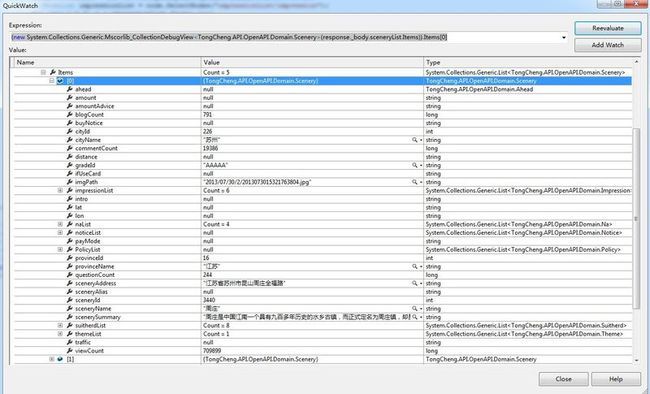Click the object icon of [0] row
This screenshot has height=394, width=650.
coord(60,80)
